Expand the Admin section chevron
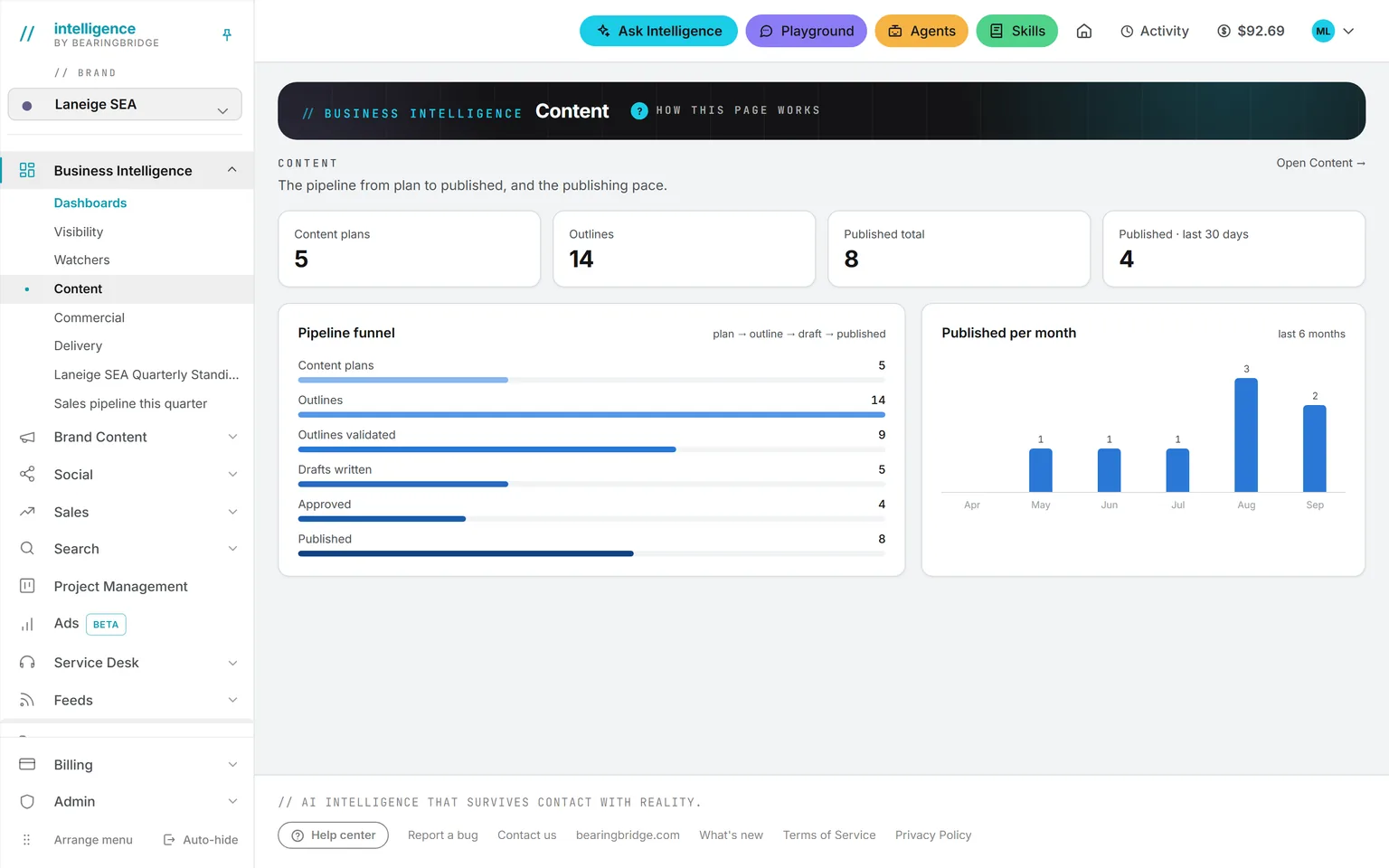Screen dimensions: 1389x868 coord(232,801)
